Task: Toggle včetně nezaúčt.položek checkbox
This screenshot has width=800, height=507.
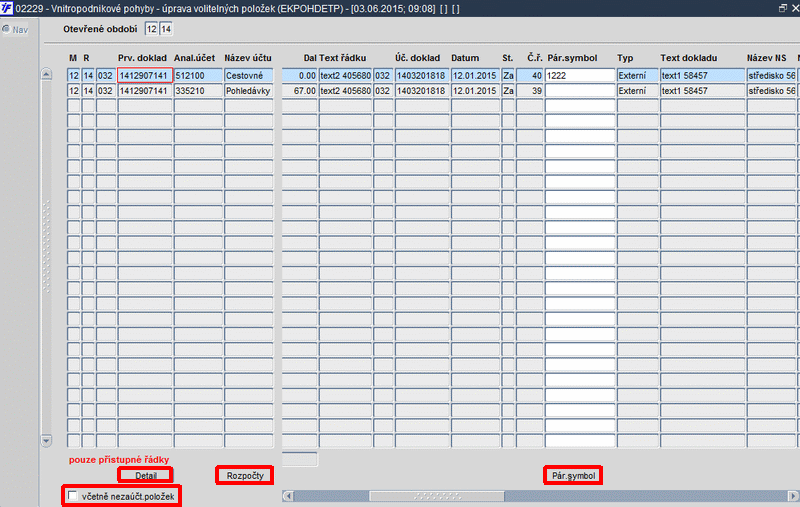Action: click(73, 496)
